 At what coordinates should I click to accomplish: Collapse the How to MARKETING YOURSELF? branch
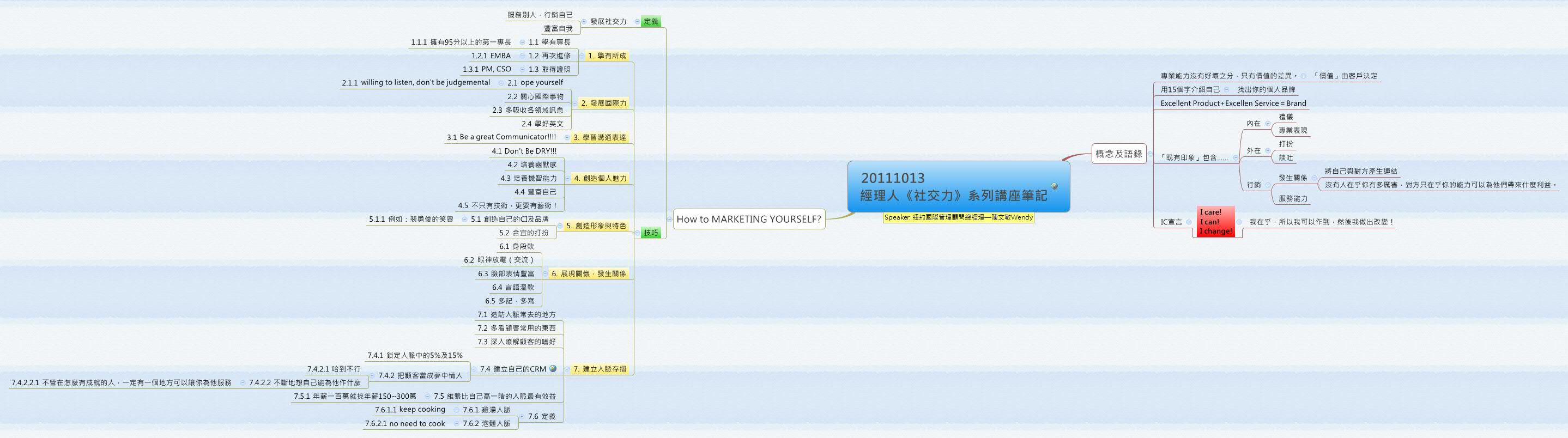pyautogui.click(x=670, y=219)
